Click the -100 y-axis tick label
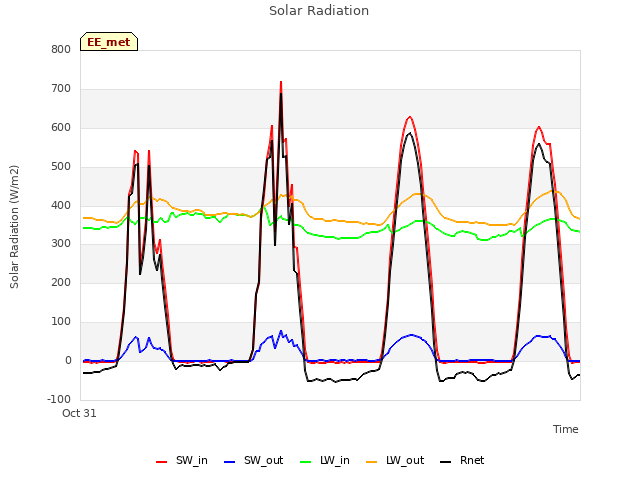640x480 pixels. click(59, 399)
